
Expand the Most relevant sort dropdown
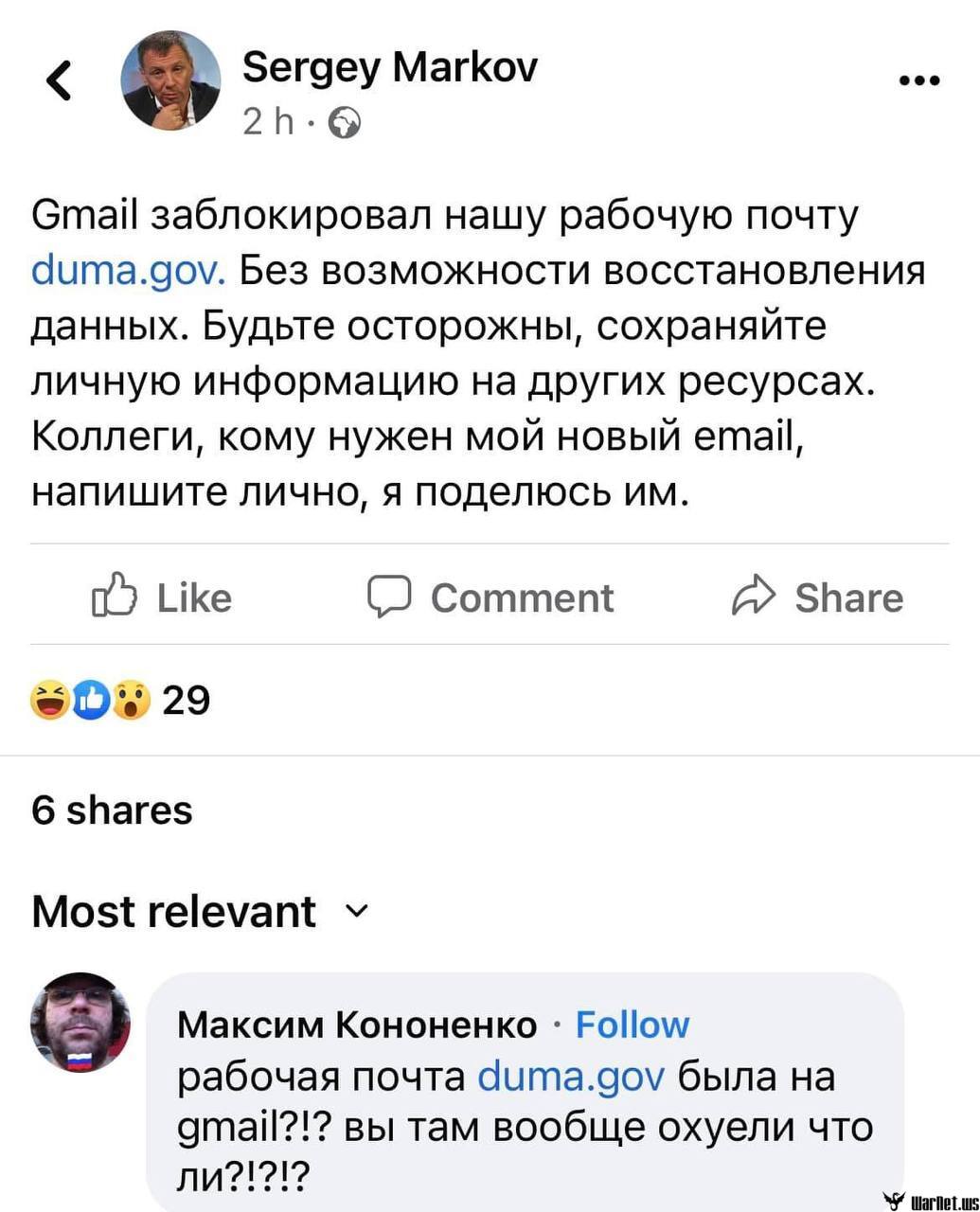[x=174, y=912]
